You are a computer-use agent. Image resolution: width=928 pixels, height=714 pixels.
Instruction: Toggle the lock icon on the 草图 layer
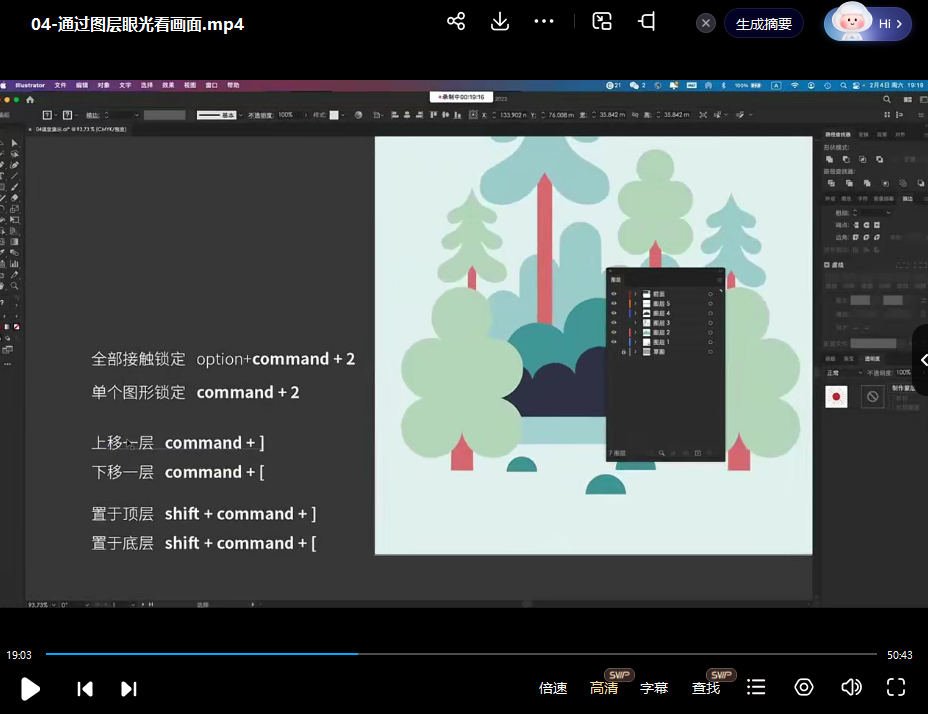(623, 351)
